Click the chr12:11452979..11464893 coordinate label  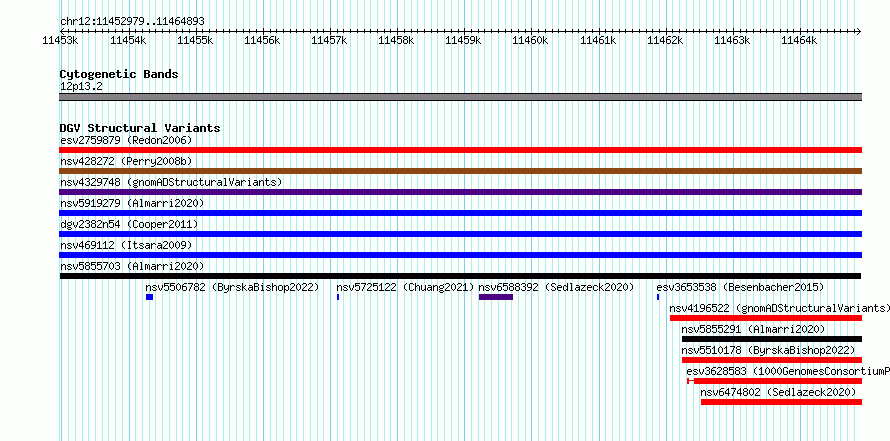132,22
